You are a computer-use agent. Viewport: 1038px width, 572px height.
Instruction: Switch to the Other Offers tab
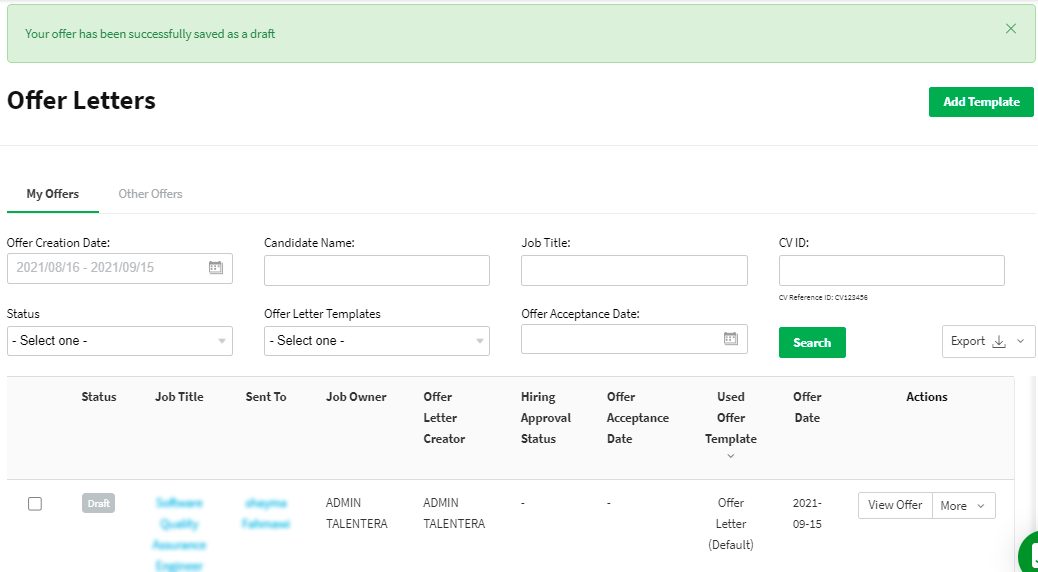[150, 194]
